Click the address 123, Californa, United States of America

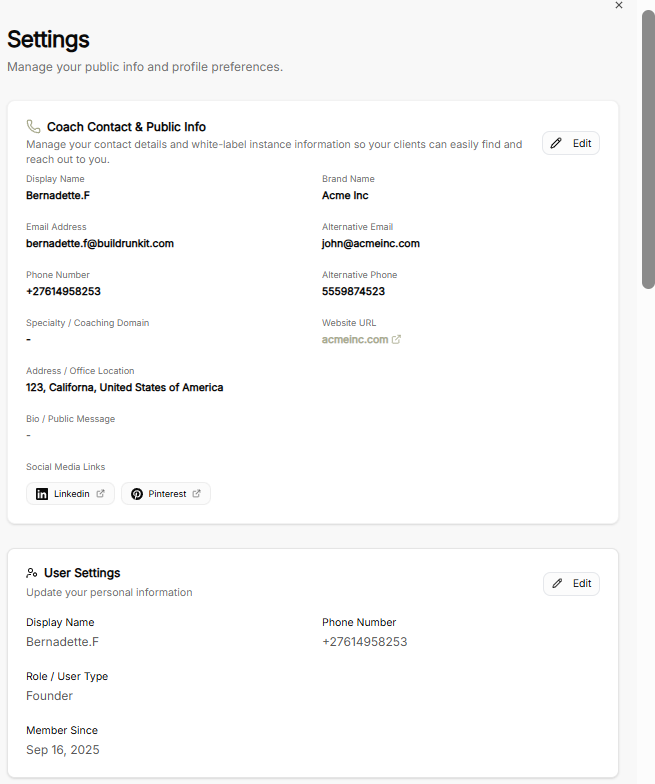pos(124,388)
